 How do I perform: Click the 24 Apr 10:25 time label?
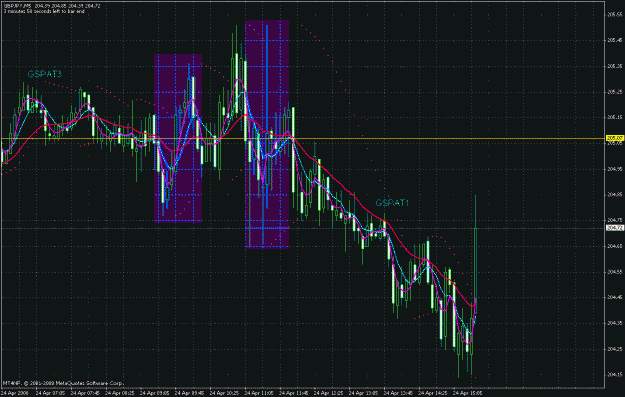point(224,393)
